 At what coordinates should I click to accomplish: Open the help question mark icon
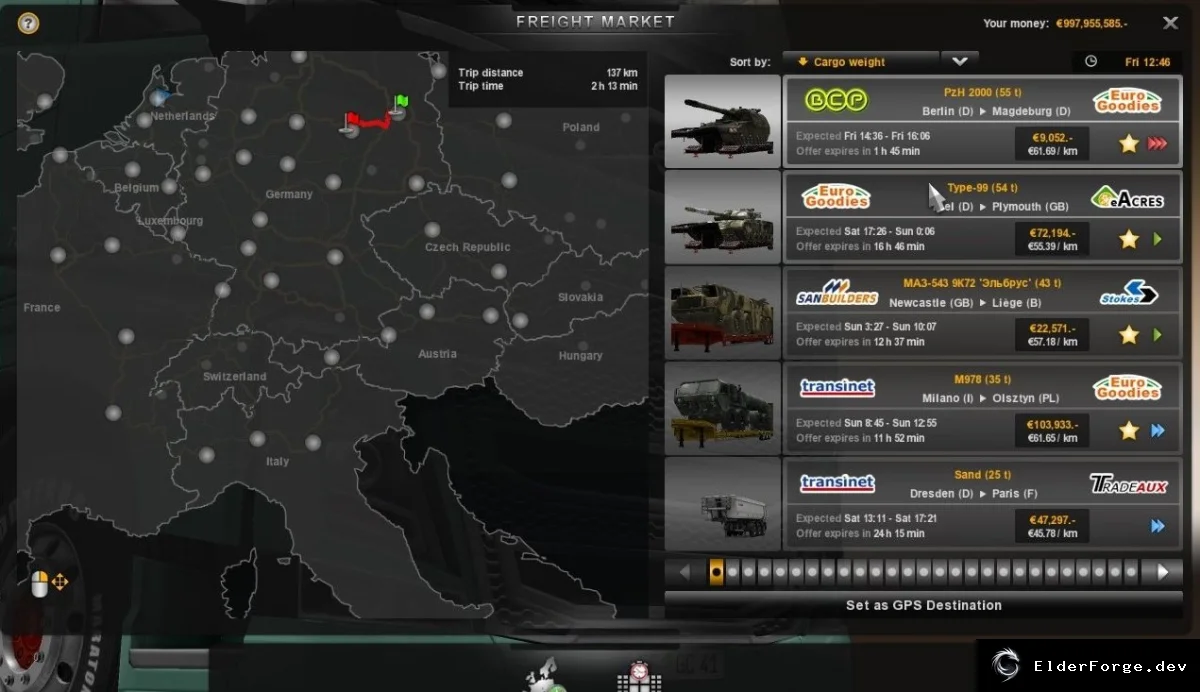pos(28,23)
